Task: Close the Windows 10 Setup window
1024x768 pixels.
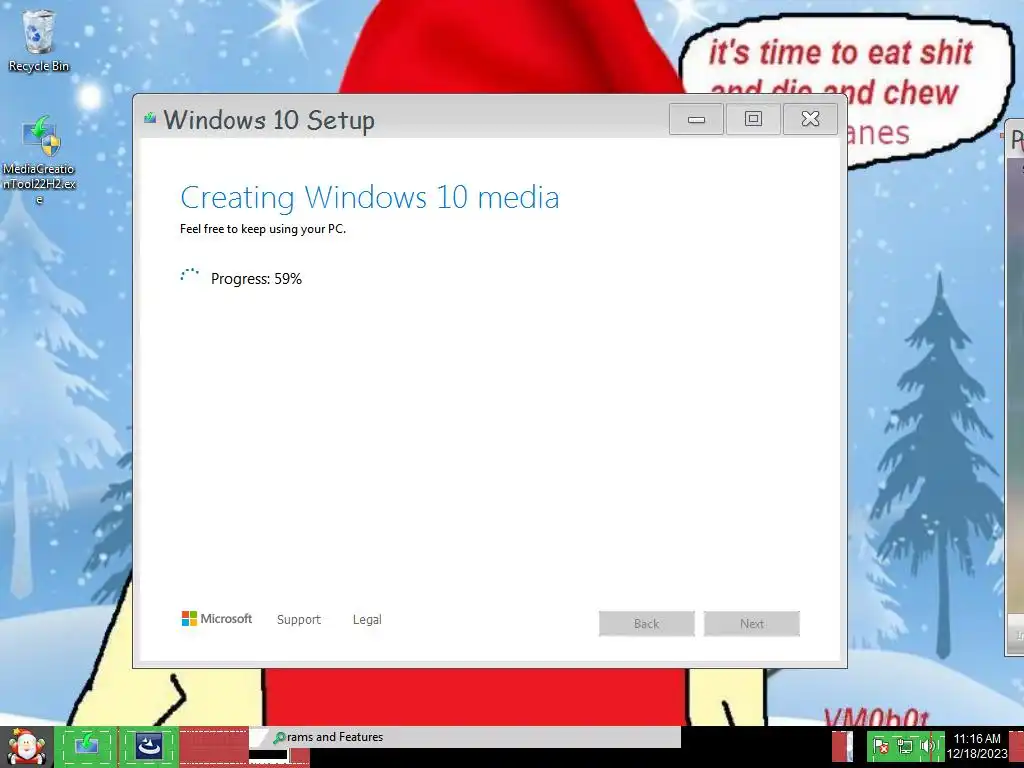Action: 810,119
